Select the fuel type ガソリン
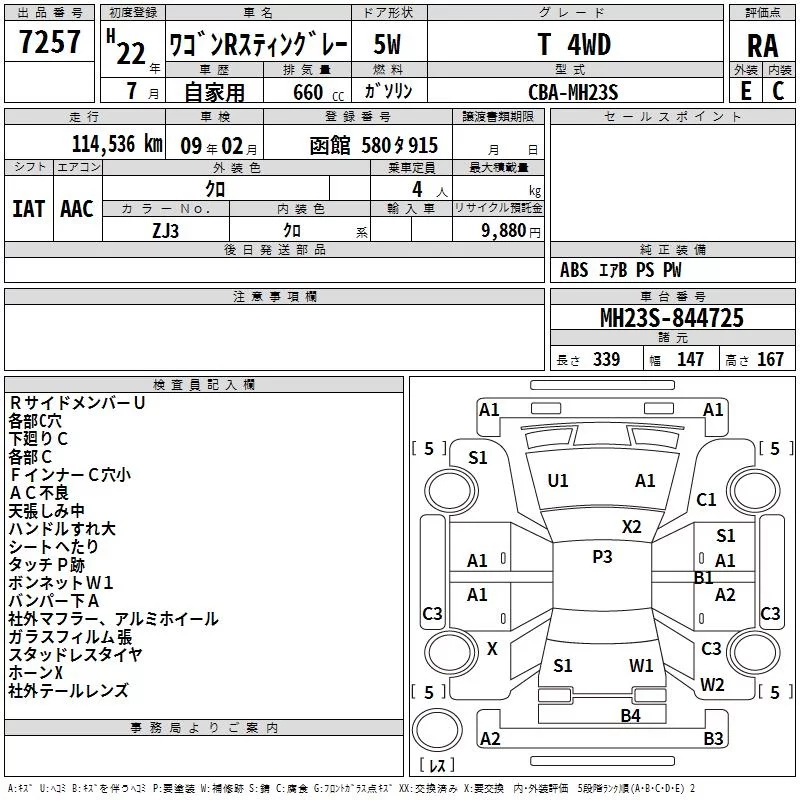800x800 pixels. (x=388, y=91)
